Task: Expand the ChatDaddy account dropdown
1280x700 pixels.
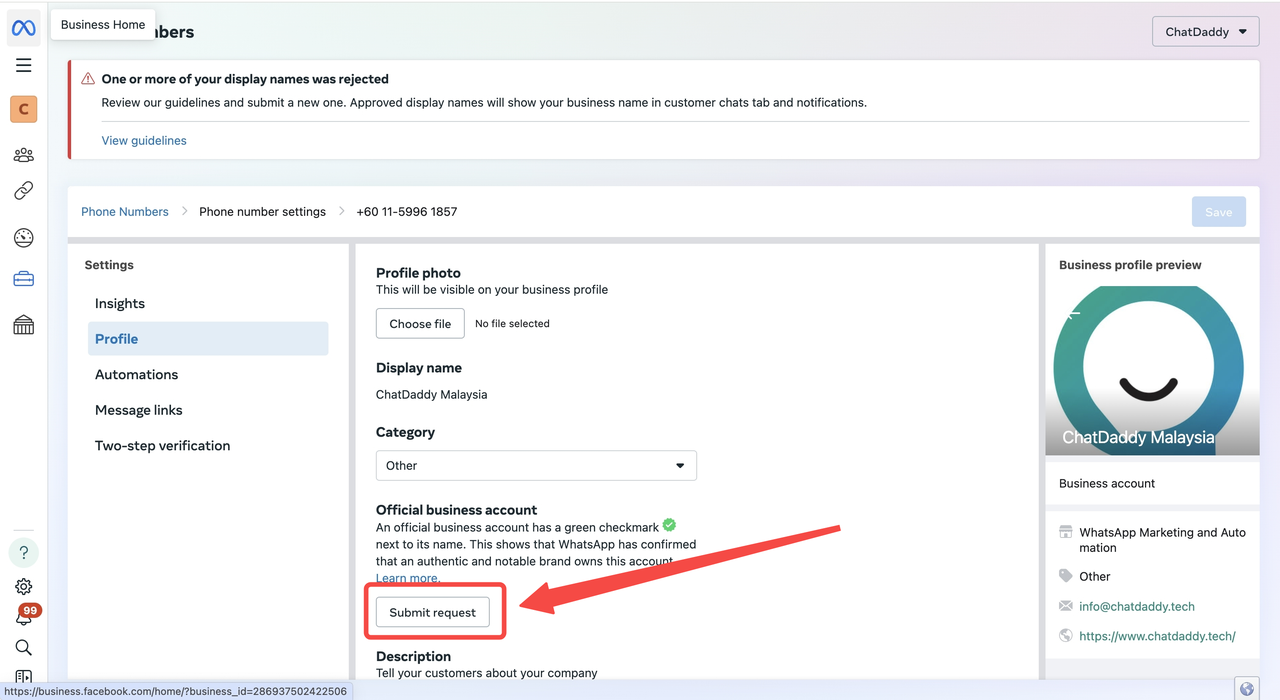Action: pyautogui.click(x=1205, y=32)
